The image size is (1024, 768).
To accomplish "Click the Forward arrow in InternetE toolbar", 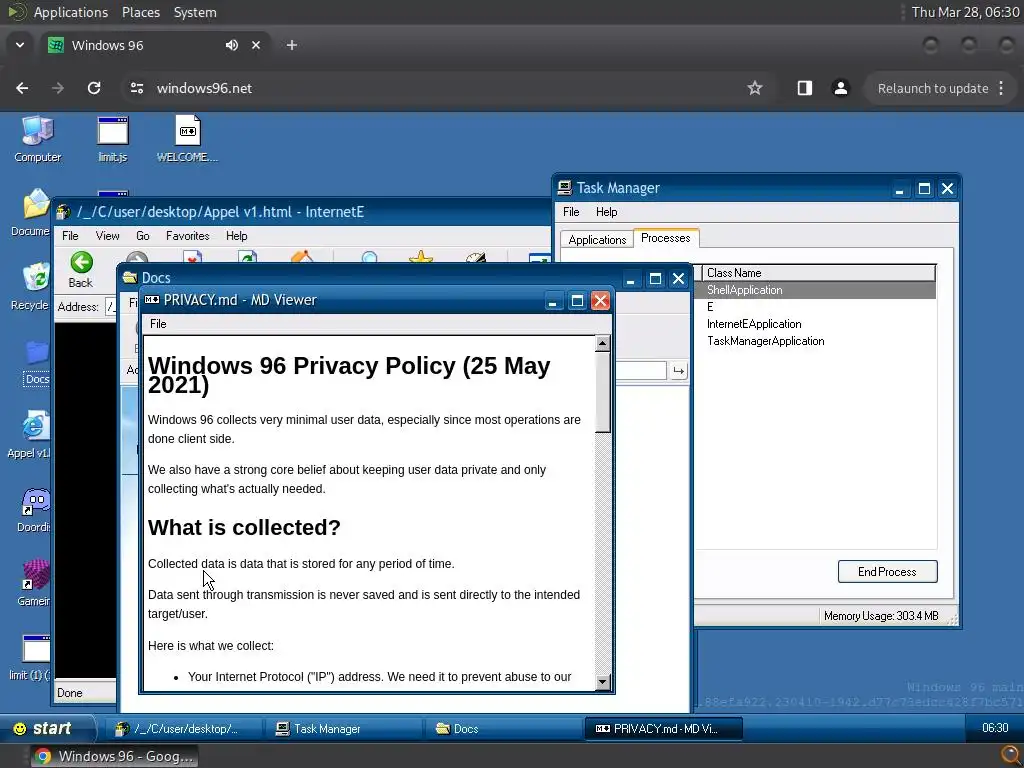I will 136,257.
